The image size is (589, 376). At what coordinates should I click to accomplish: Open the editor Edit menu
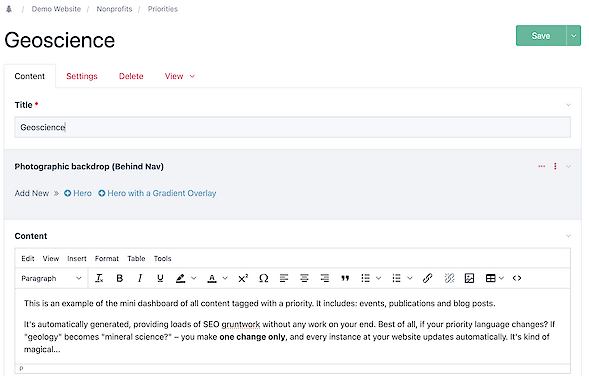28,258
